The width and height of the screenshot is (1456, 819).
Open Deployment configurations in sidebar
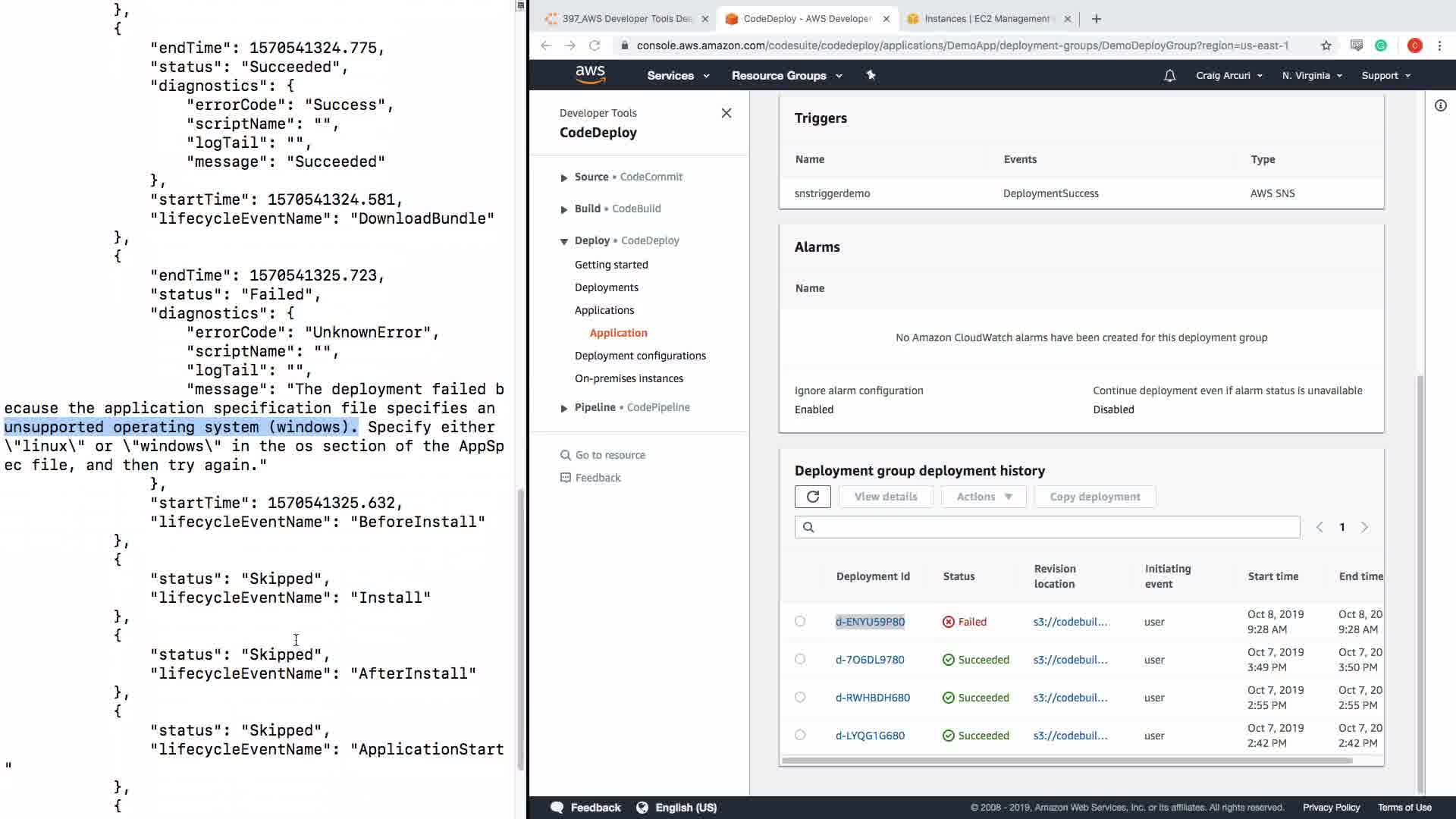[x=640, y=356]
